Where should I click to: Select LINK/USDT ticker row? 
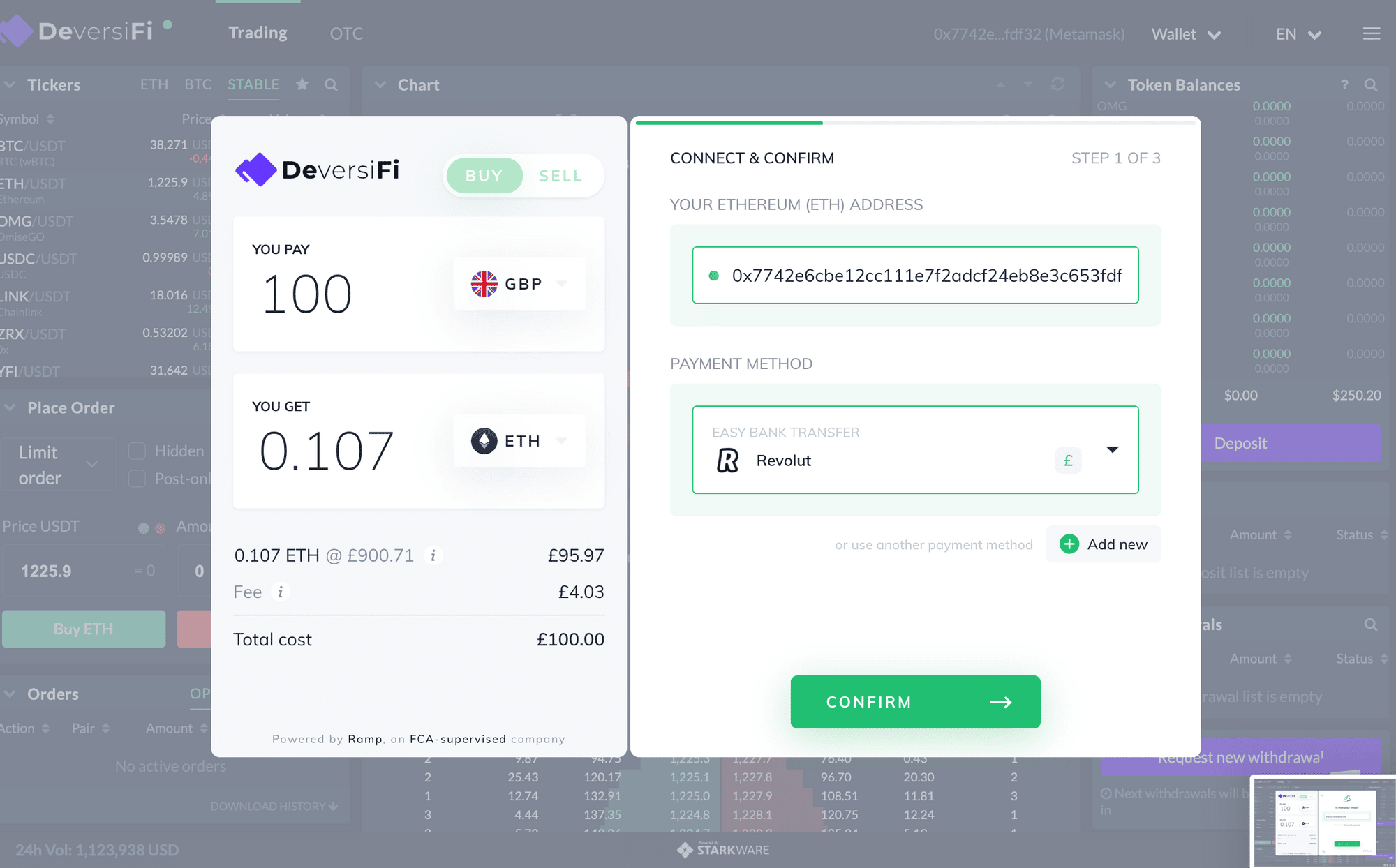[x=105, y=303]
